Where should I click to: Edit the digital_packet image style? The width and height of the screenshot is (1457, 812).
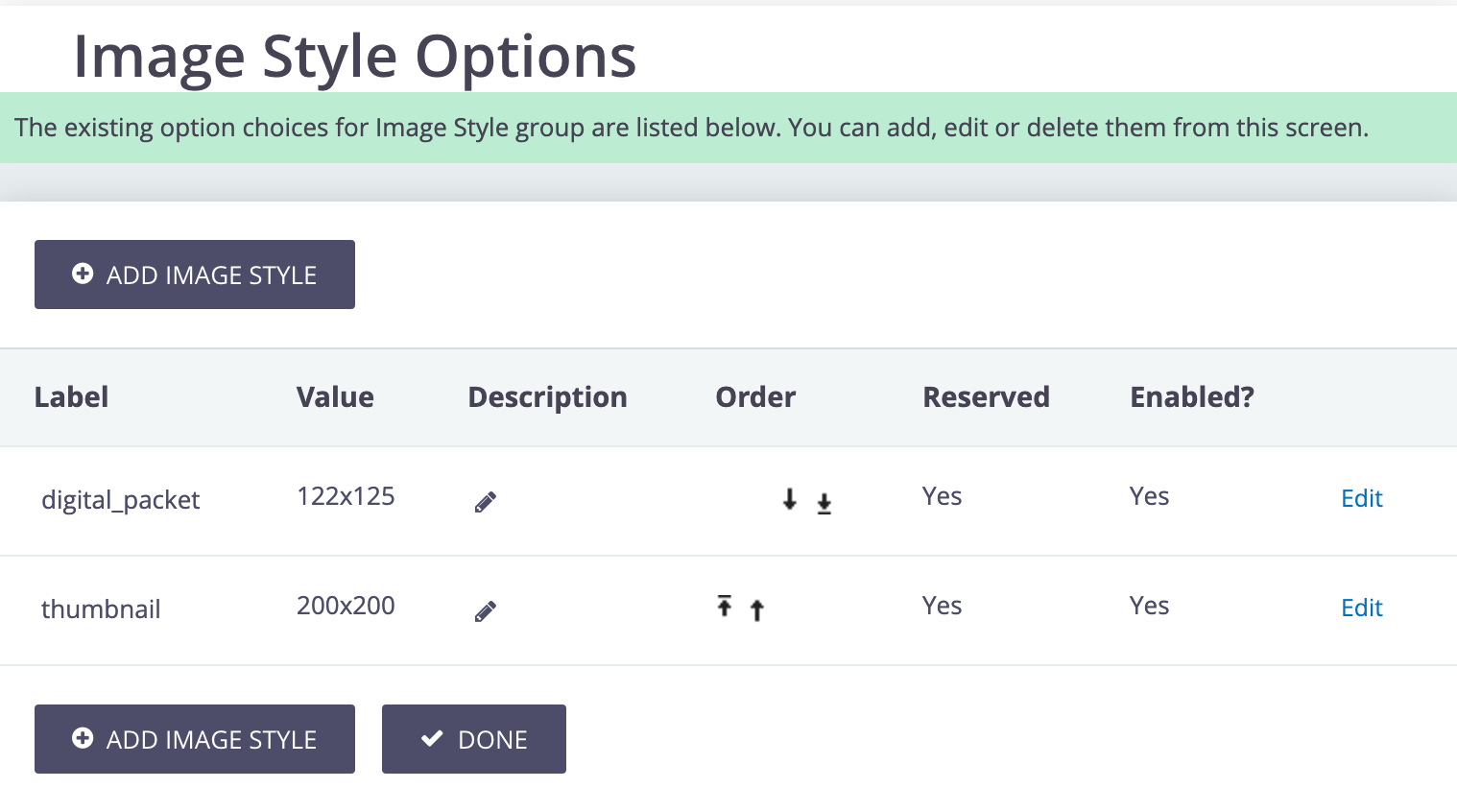coord(1361,498)
